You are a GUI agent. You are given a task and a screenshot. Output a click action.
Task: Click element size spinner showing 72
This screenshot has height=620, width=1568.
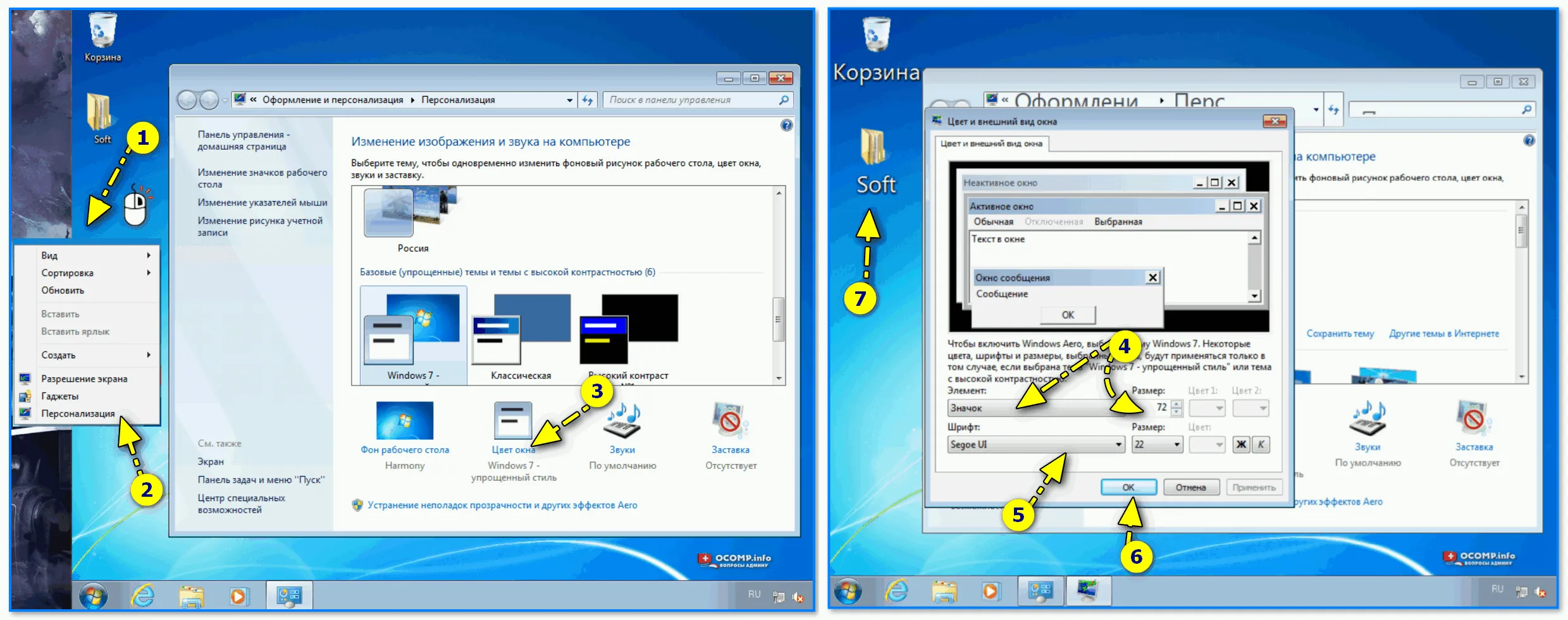click(1176, 408)
